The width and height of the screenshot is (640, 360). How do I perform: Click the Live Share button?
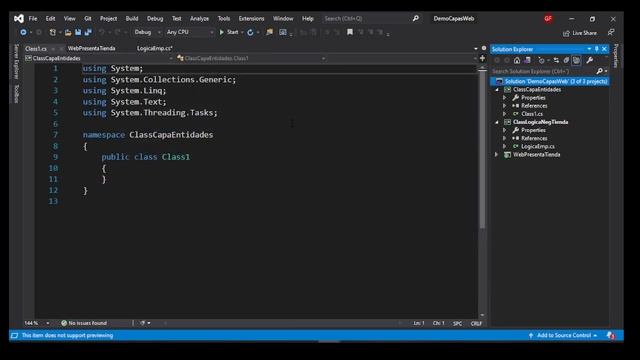(x=580, y=33)
